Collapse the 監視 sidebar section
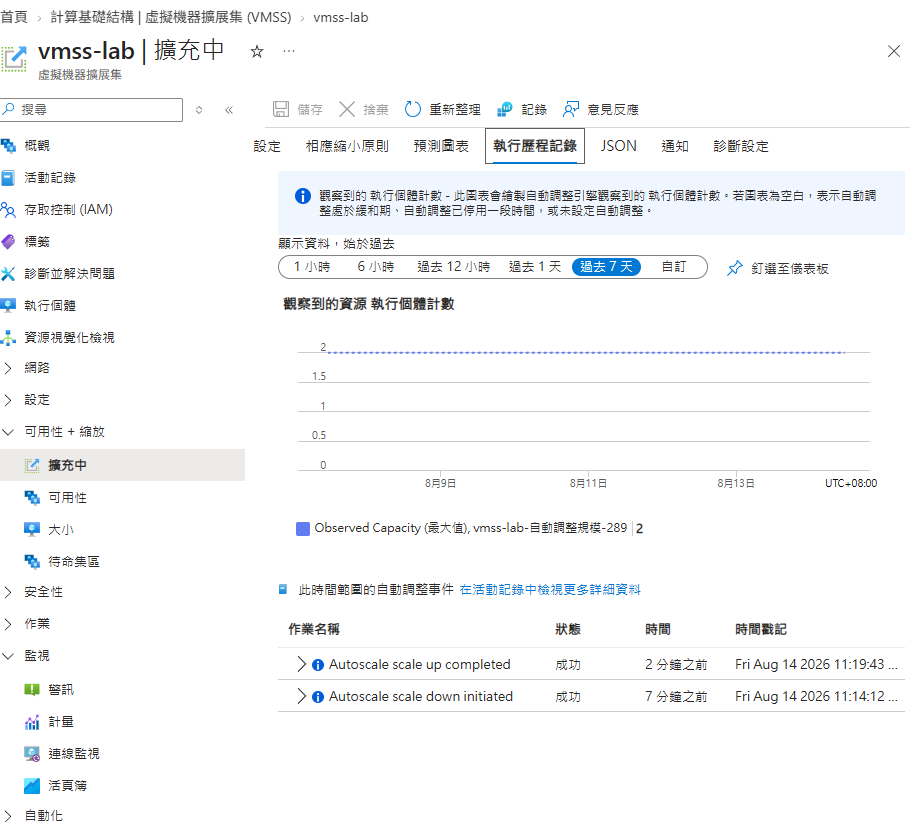 8,655
